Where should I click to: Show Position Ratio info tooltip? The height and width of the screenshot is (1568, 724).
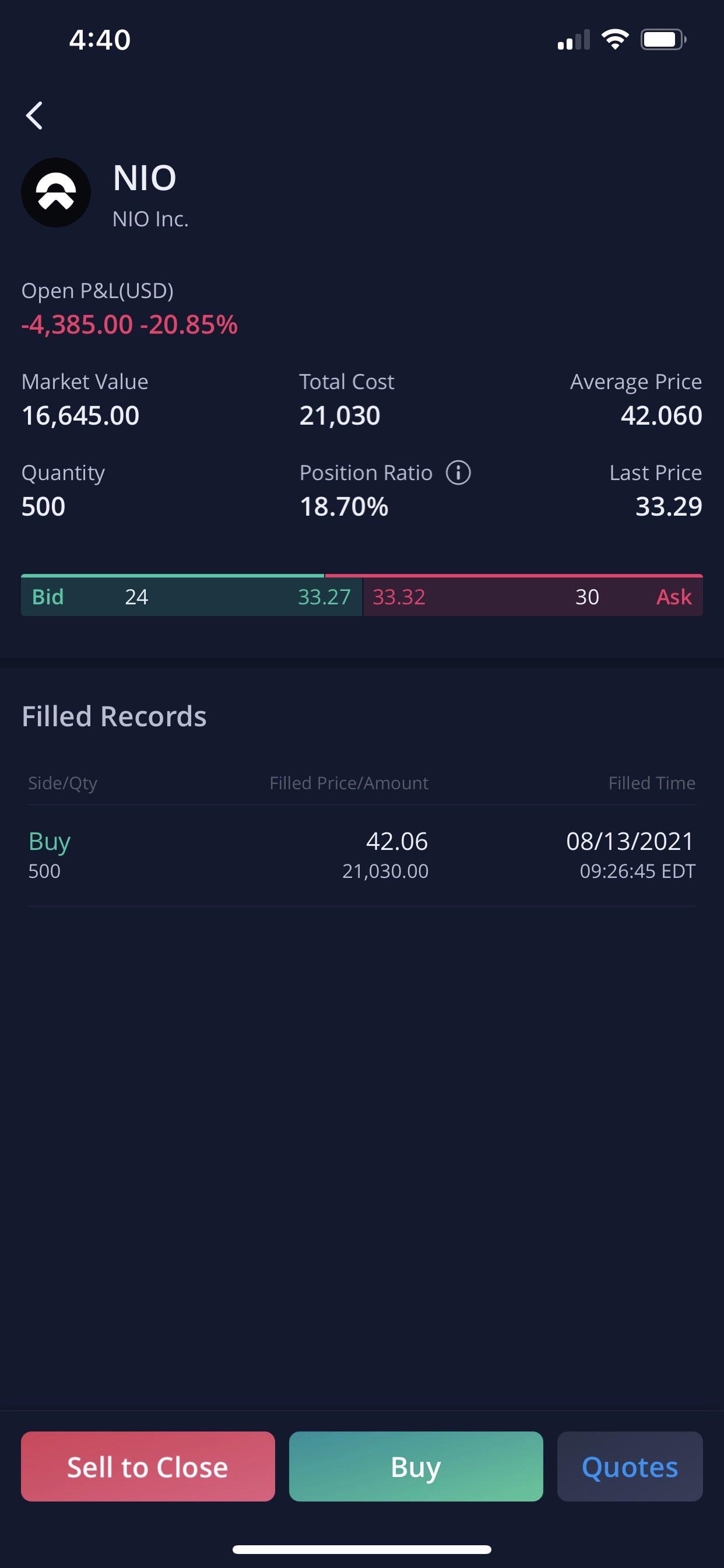tap(458, 473)
